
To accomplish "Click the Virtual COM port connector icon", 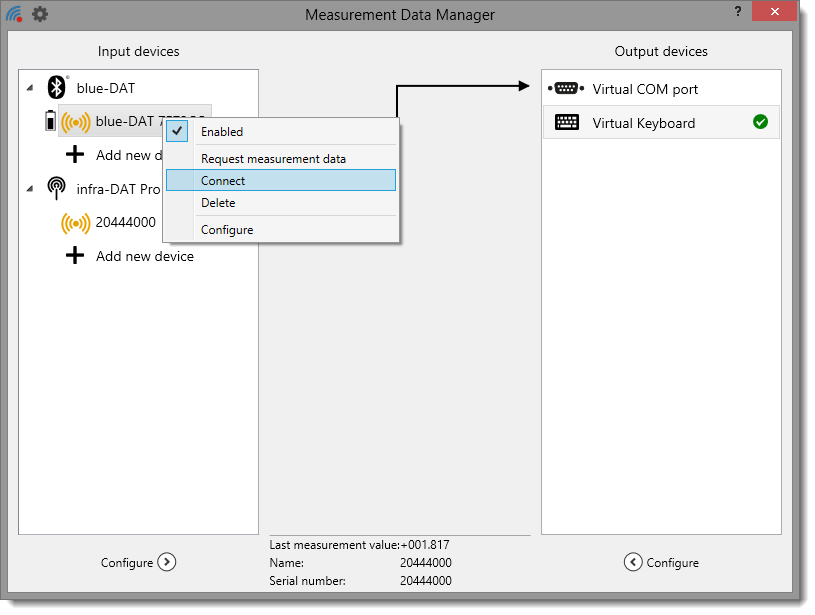I will tap(566, 89).
